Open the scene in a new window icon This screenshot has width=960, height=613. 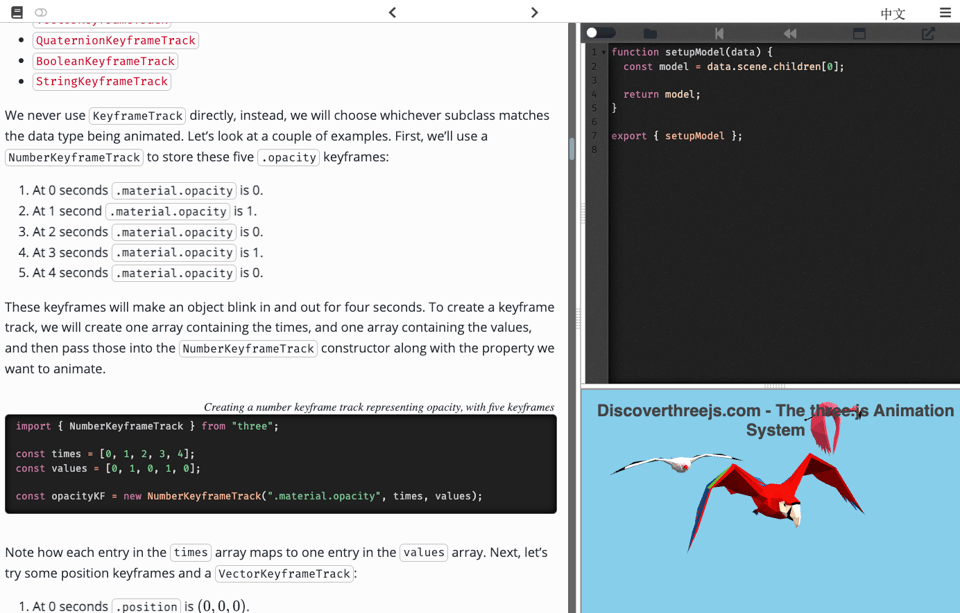[x=928, y=33]
